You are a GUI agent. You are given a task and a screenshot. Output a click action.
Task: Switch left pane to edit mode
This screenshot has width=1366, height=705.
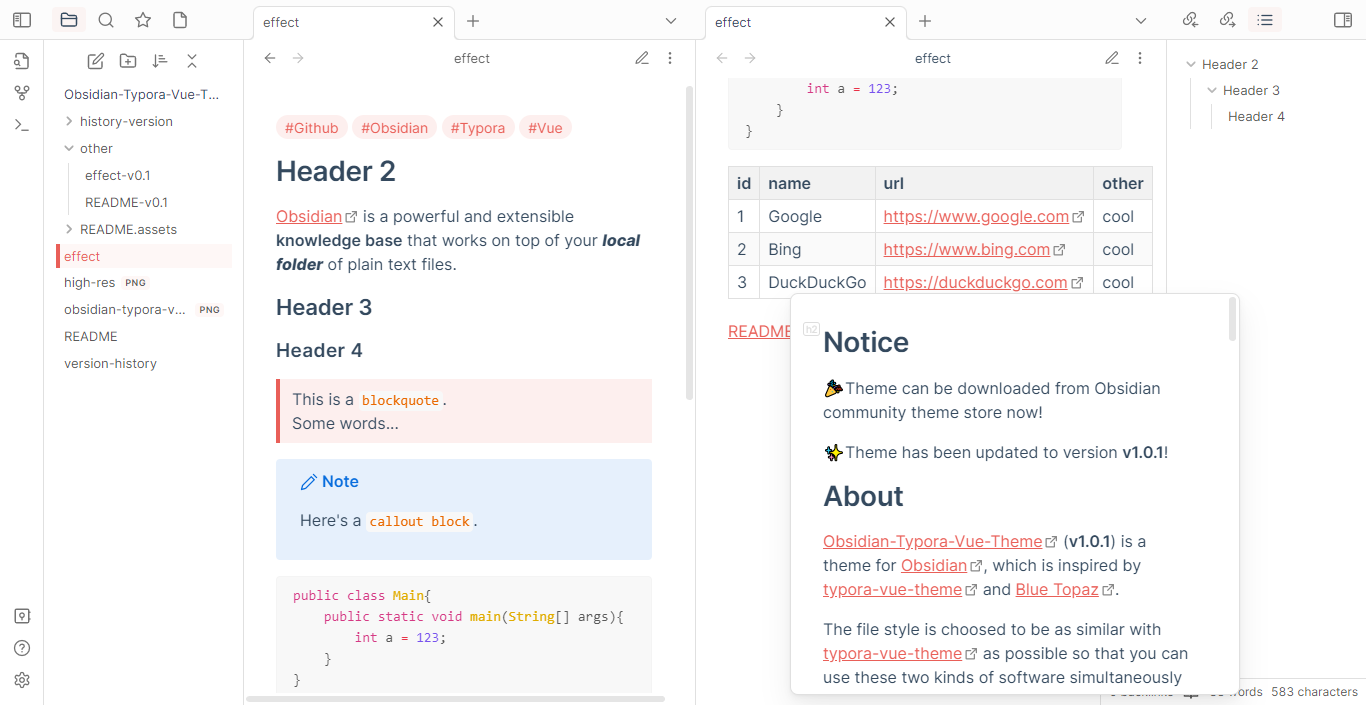(x=642, y=58)
